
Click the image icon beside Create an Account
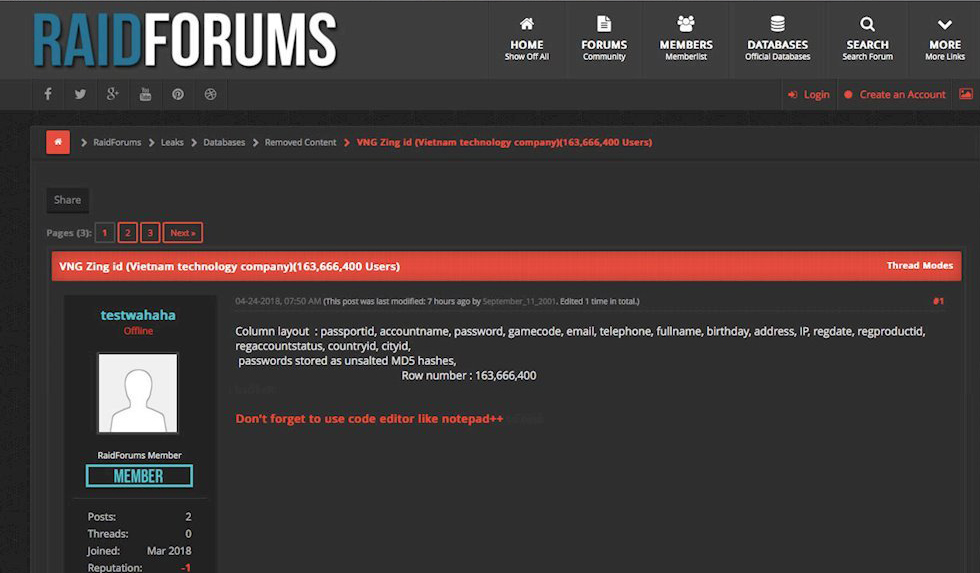[x=965, y=94]
